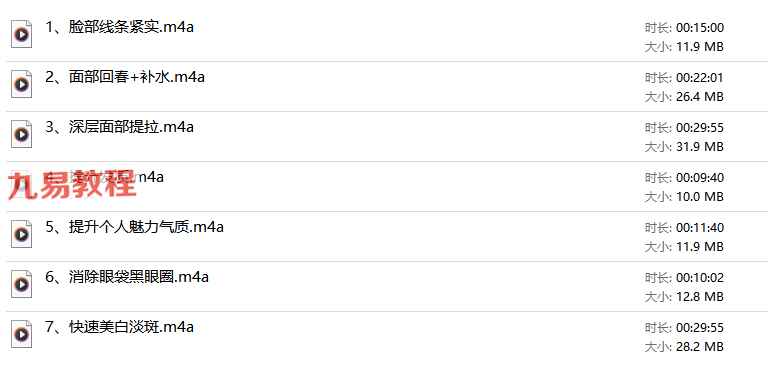This screenshot has width=768, height=368.
Task: Click the media icon beside 提升个人魅力气质.m4a
Action: point(22,234)
